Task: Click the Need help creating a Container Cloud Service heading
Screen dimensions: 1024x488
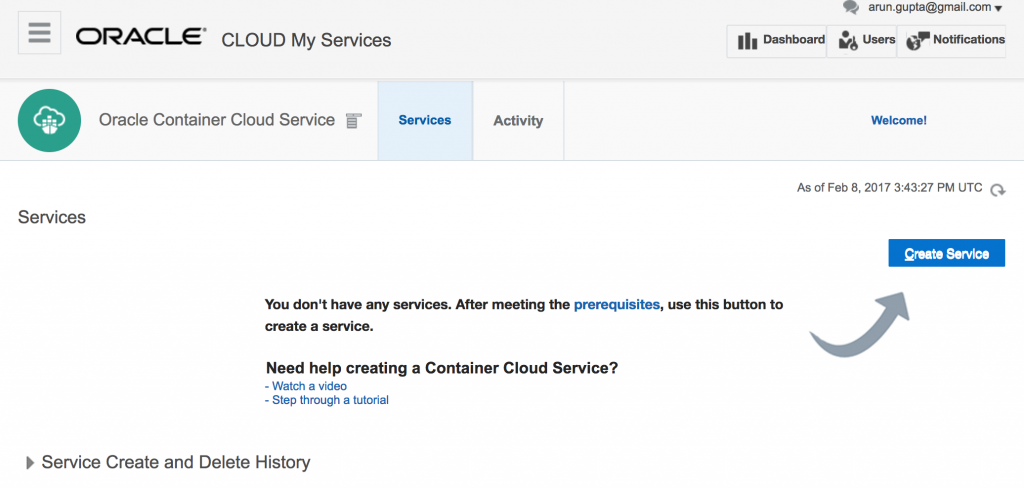Action: pos(441,368)
